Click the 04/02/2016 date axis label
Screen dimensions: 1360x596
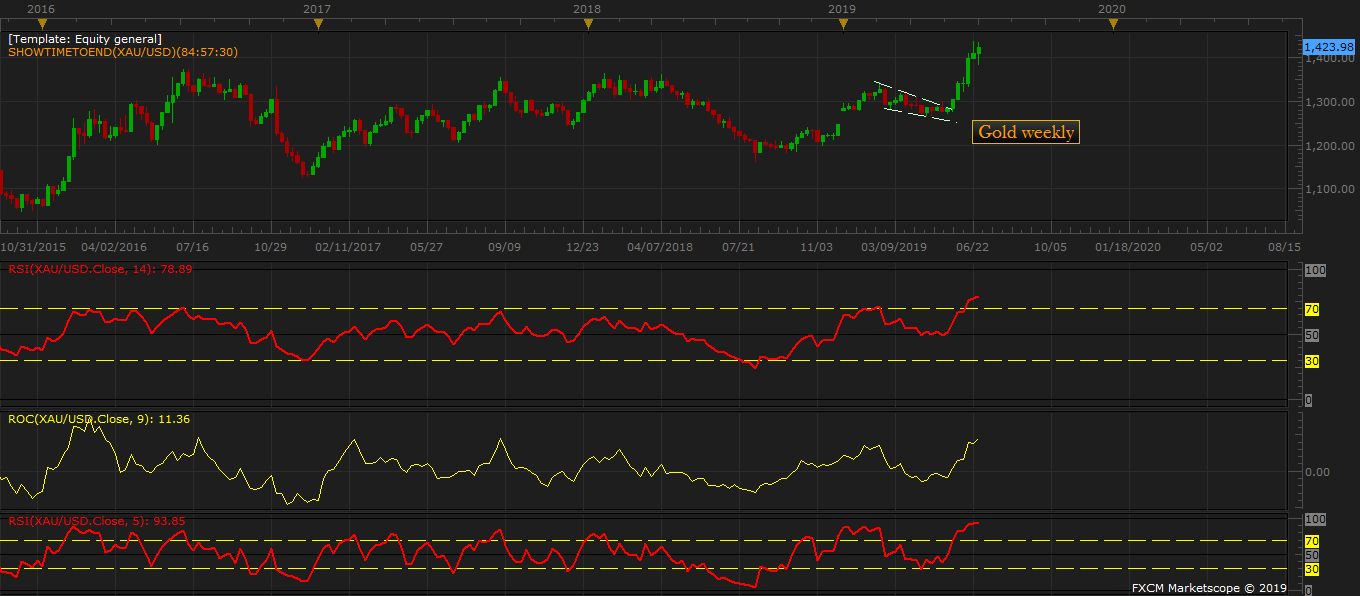[x=114, y=246]
